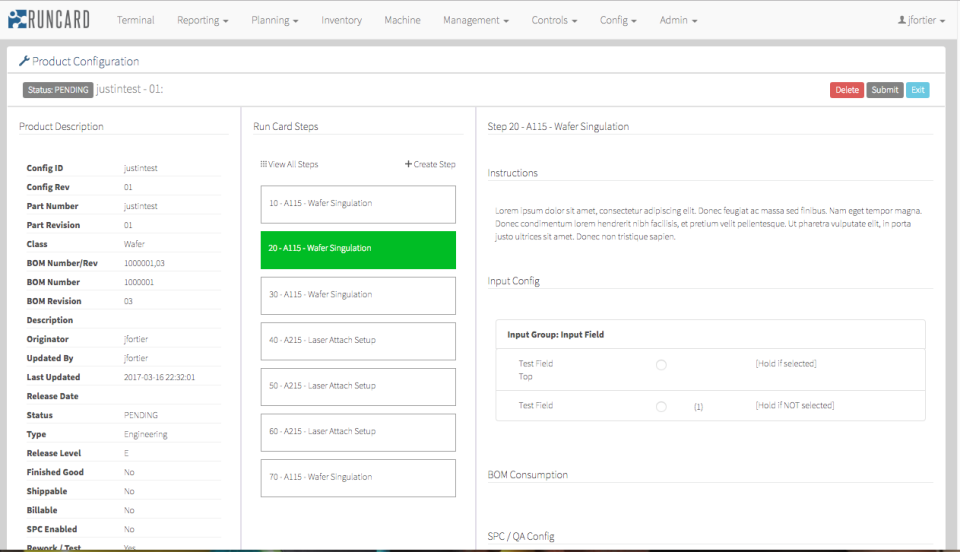
Task: Click the Originator value jfortier
Action: coord(136,338)
